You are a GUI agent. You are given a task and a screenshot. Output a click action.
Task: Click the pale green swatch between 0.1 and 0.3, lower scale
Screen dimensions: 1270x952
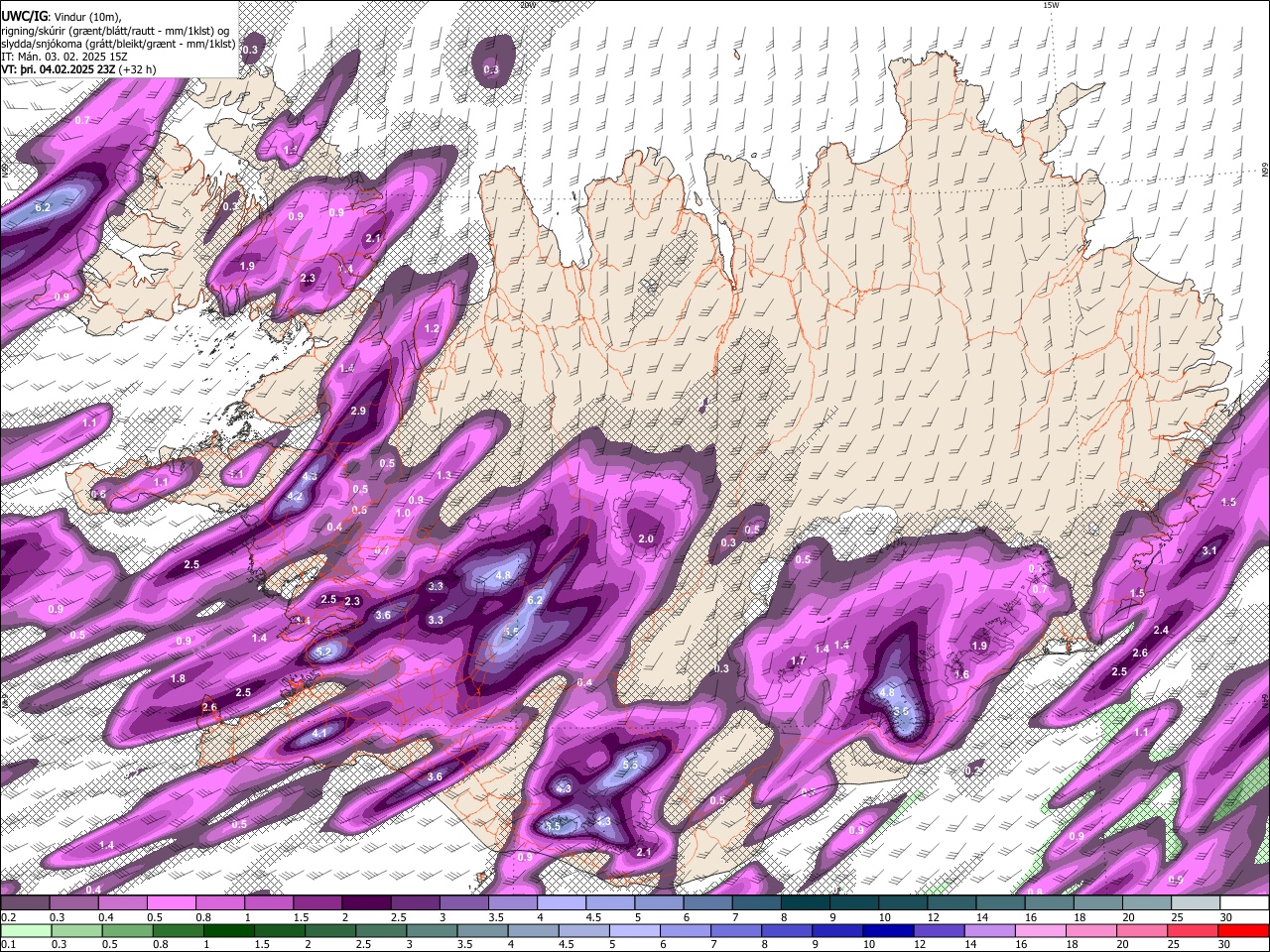point(26,930)
